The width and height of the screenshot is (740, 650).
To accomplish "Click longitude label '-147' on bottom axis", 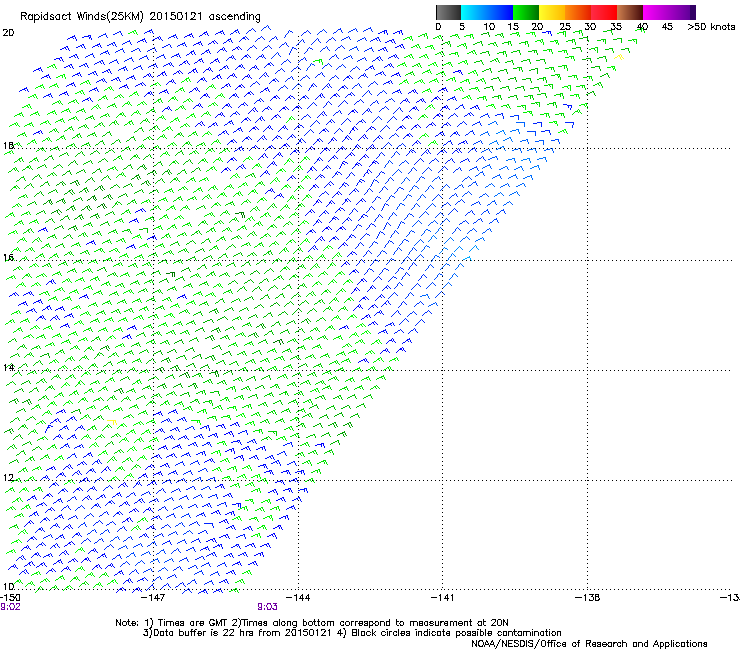I will (x=153, y=598).
